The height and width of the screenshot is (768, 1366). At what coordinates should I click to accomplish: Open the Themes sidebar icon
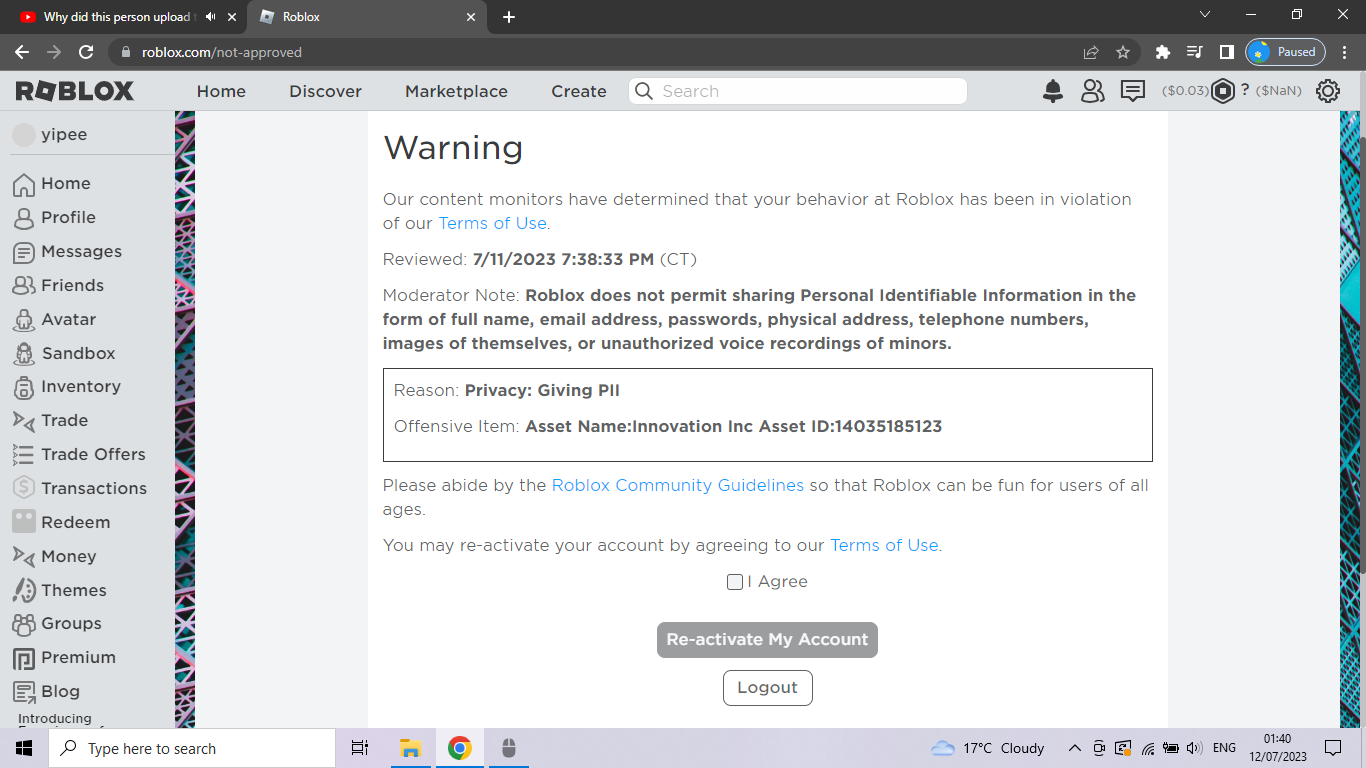[24, 590]
